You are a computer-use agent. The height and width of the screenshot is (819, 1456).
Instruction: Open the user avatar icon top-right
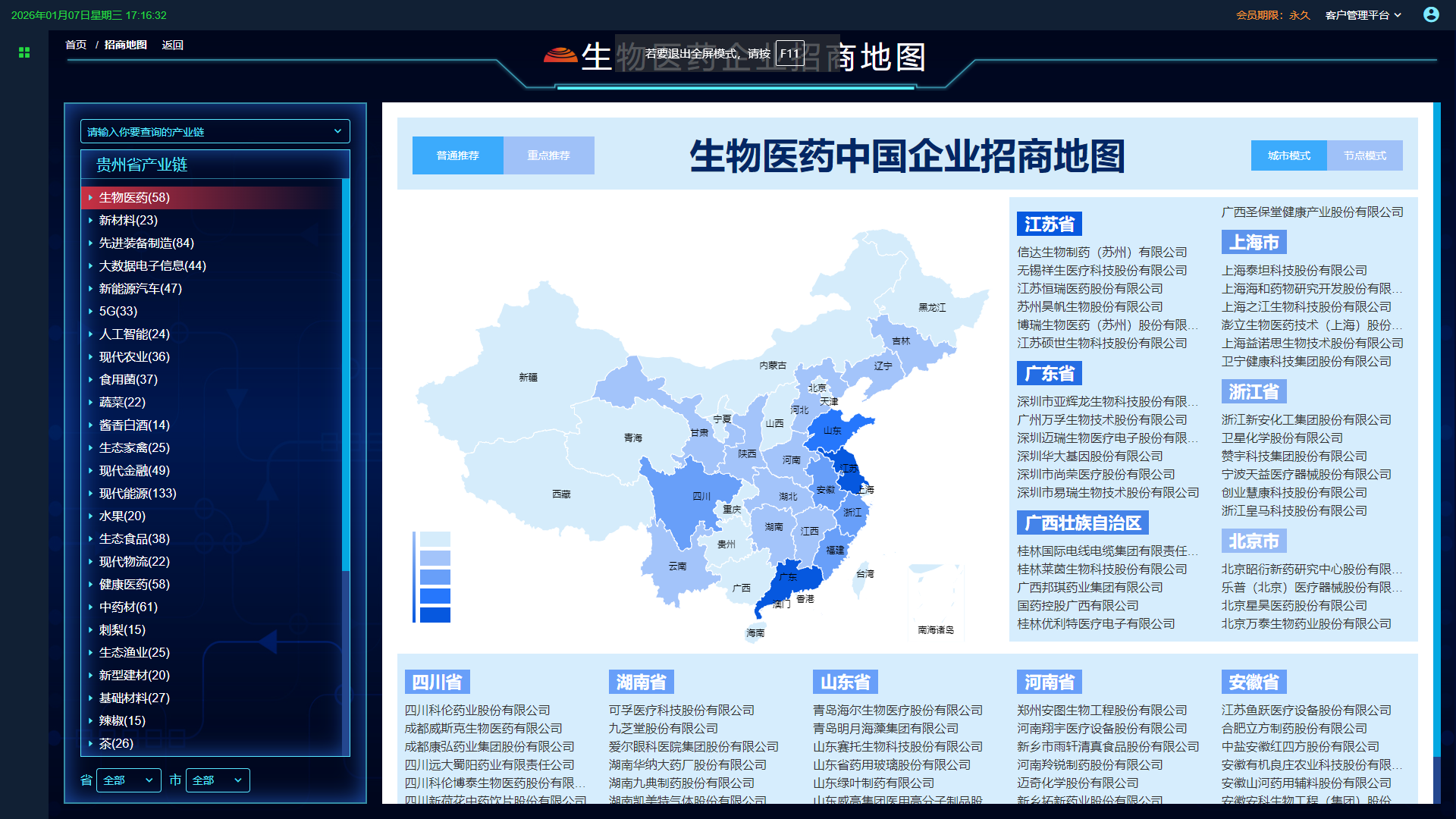(1432, 14)
